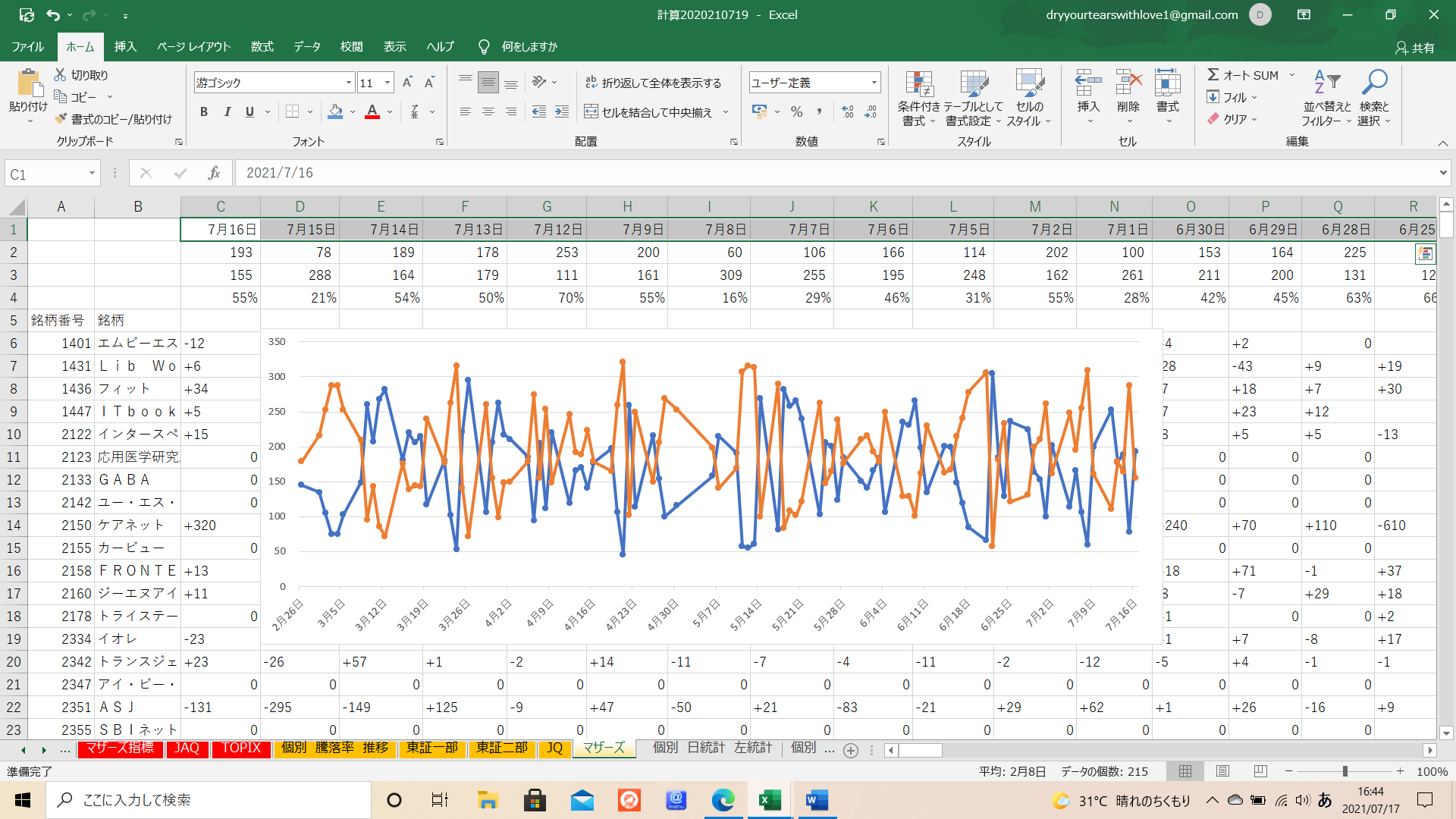Image resolution: width=1456 pixels, height=819 pixels.
Task: Click the Increase Indent icon
Action: pos(562,112)
